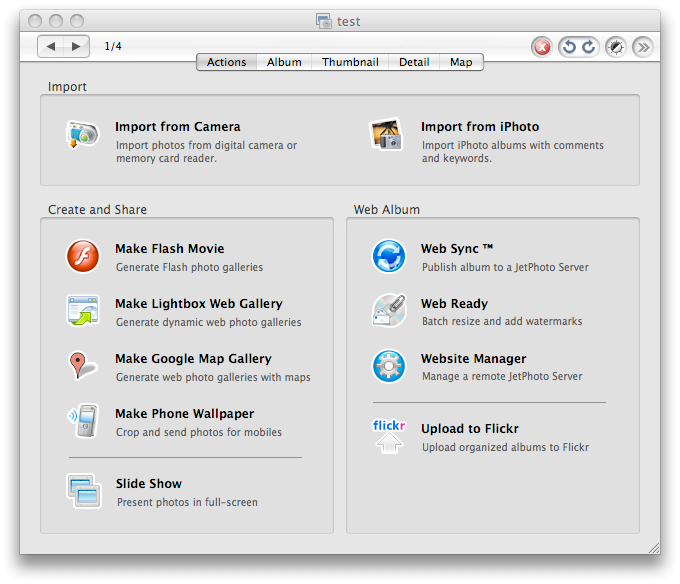The image size is (680, 584).
Task: Click 'Generate Flash photo galleries' description
Action: (x=190, y=268)
